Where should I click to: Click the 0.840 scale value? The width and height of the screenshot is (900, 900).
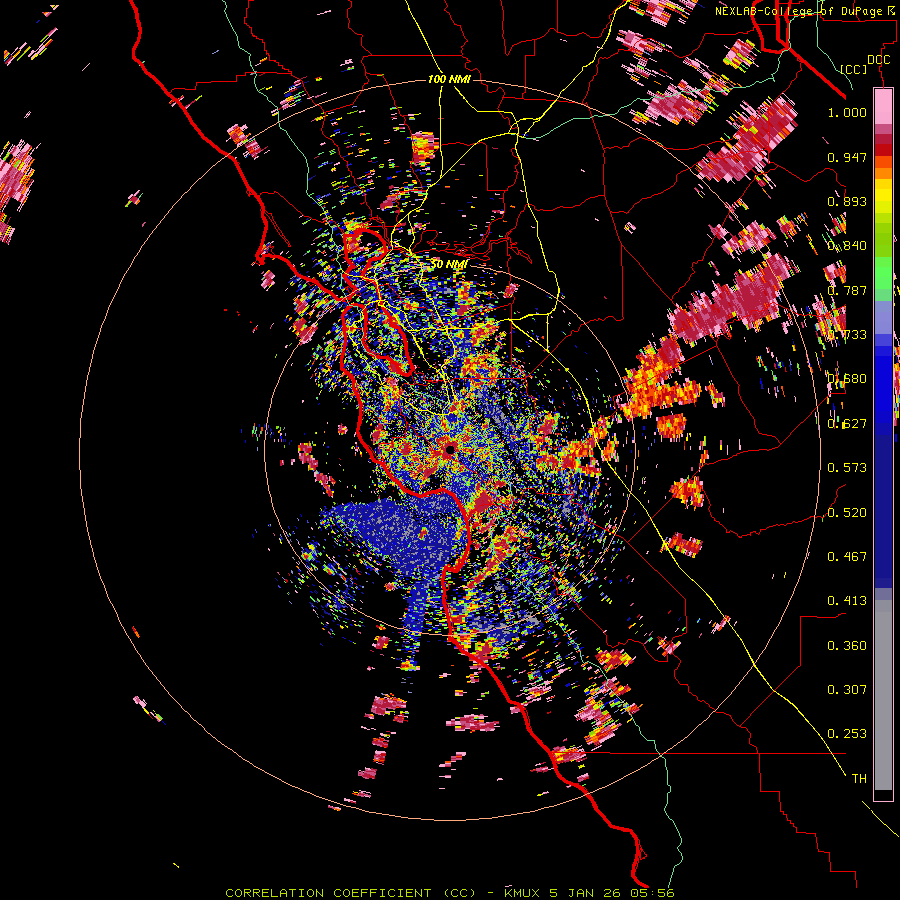point(847,246)
